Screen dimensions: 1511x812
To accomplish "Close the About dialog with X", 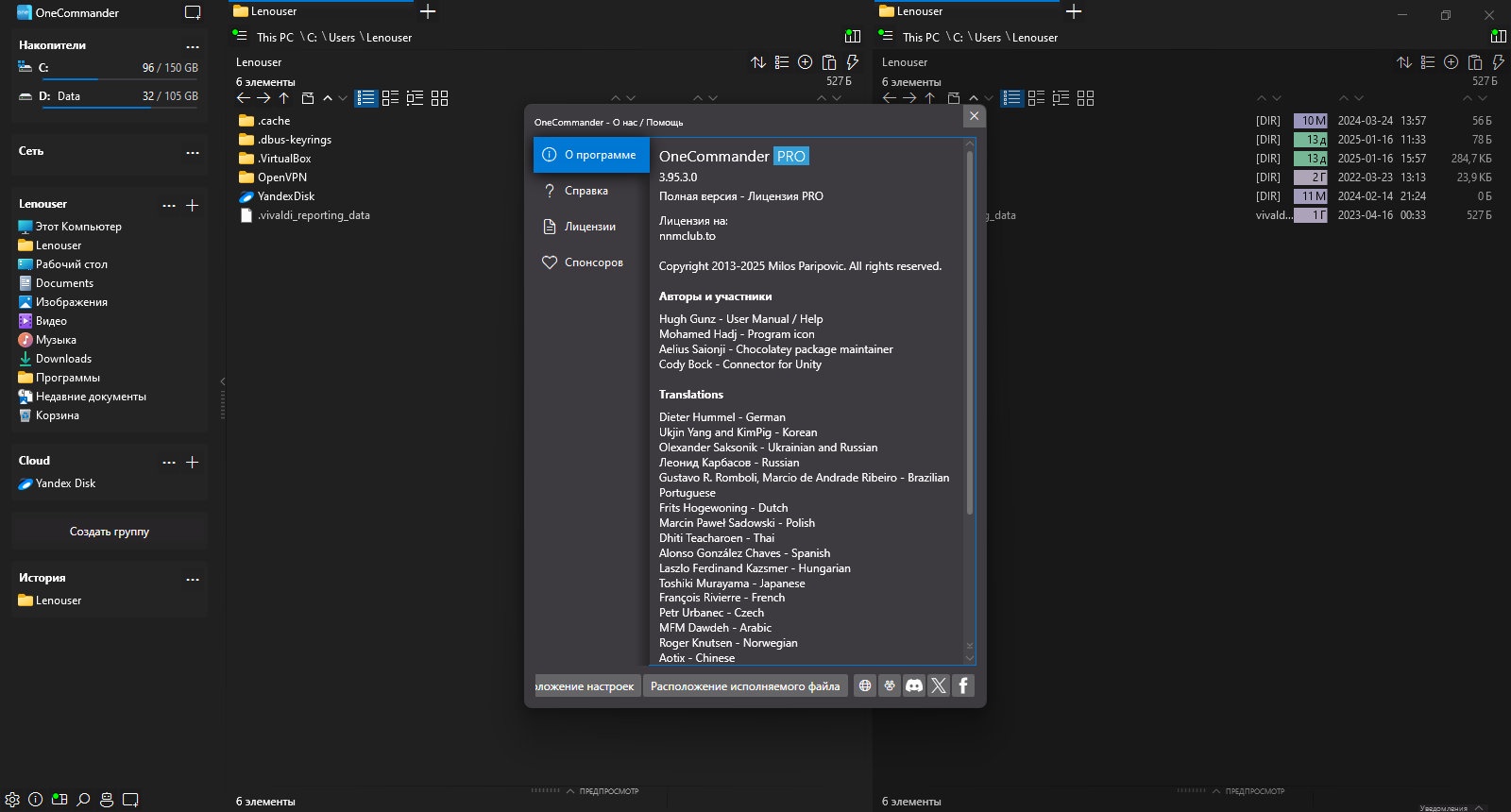I will point(974,116).
